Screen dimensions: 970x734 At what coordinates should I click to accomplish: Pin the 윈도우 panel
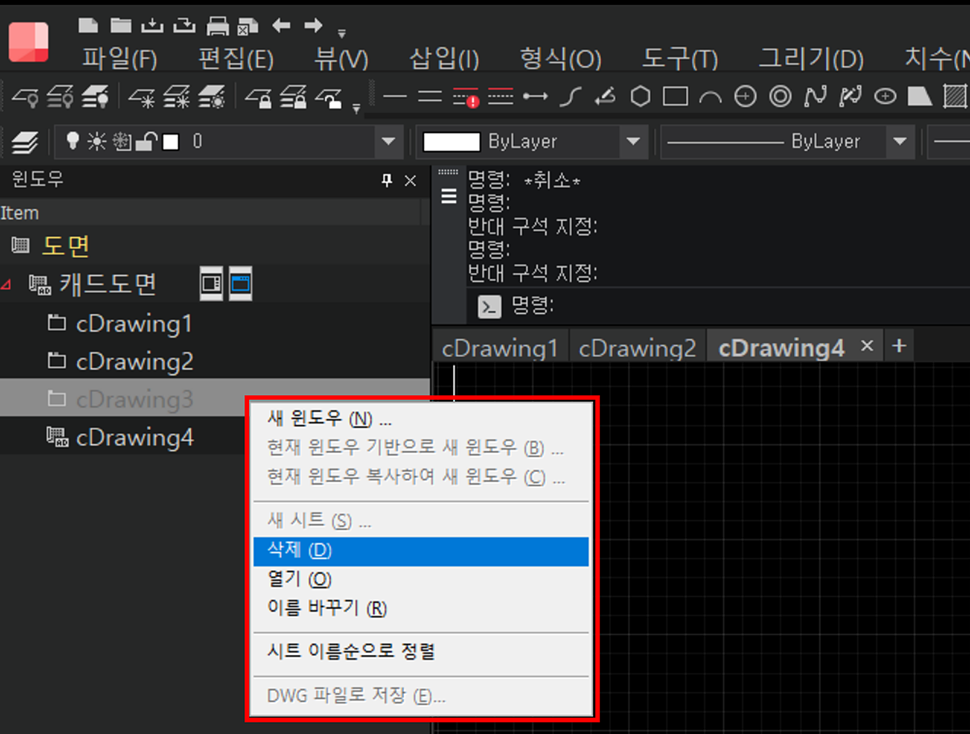tap(387, 181)
